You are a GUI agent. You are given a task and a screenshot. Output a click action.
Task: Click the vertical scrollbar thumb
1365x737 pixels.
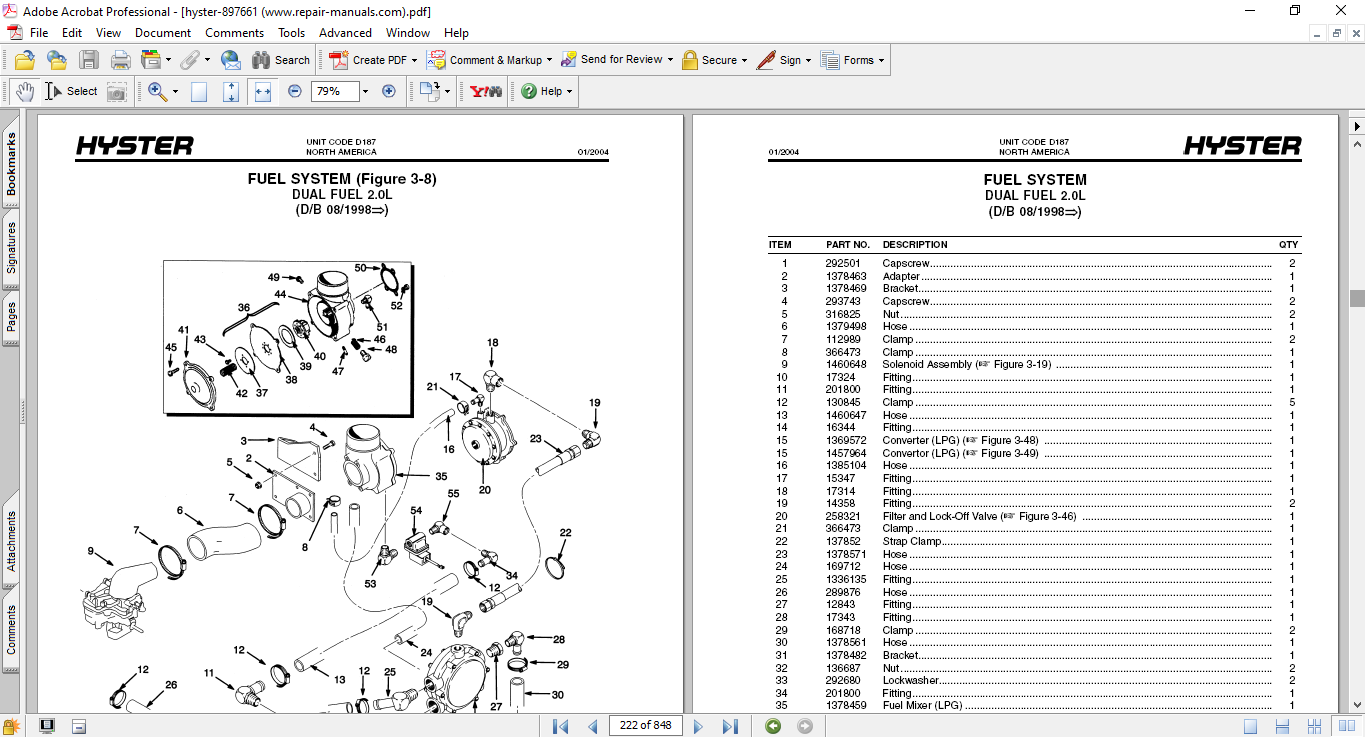1356,298
